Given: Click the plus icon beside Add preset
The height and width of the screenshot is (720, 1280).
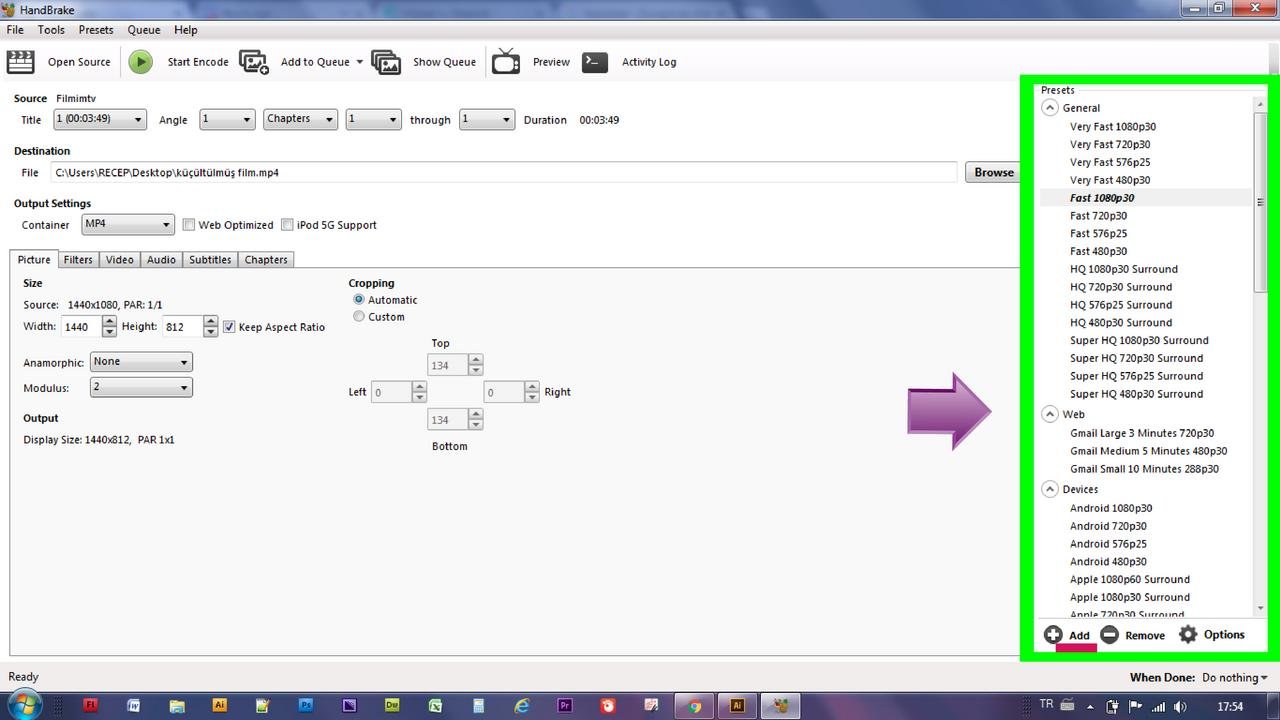Looking at the screenshot, I should point(1053,635).
